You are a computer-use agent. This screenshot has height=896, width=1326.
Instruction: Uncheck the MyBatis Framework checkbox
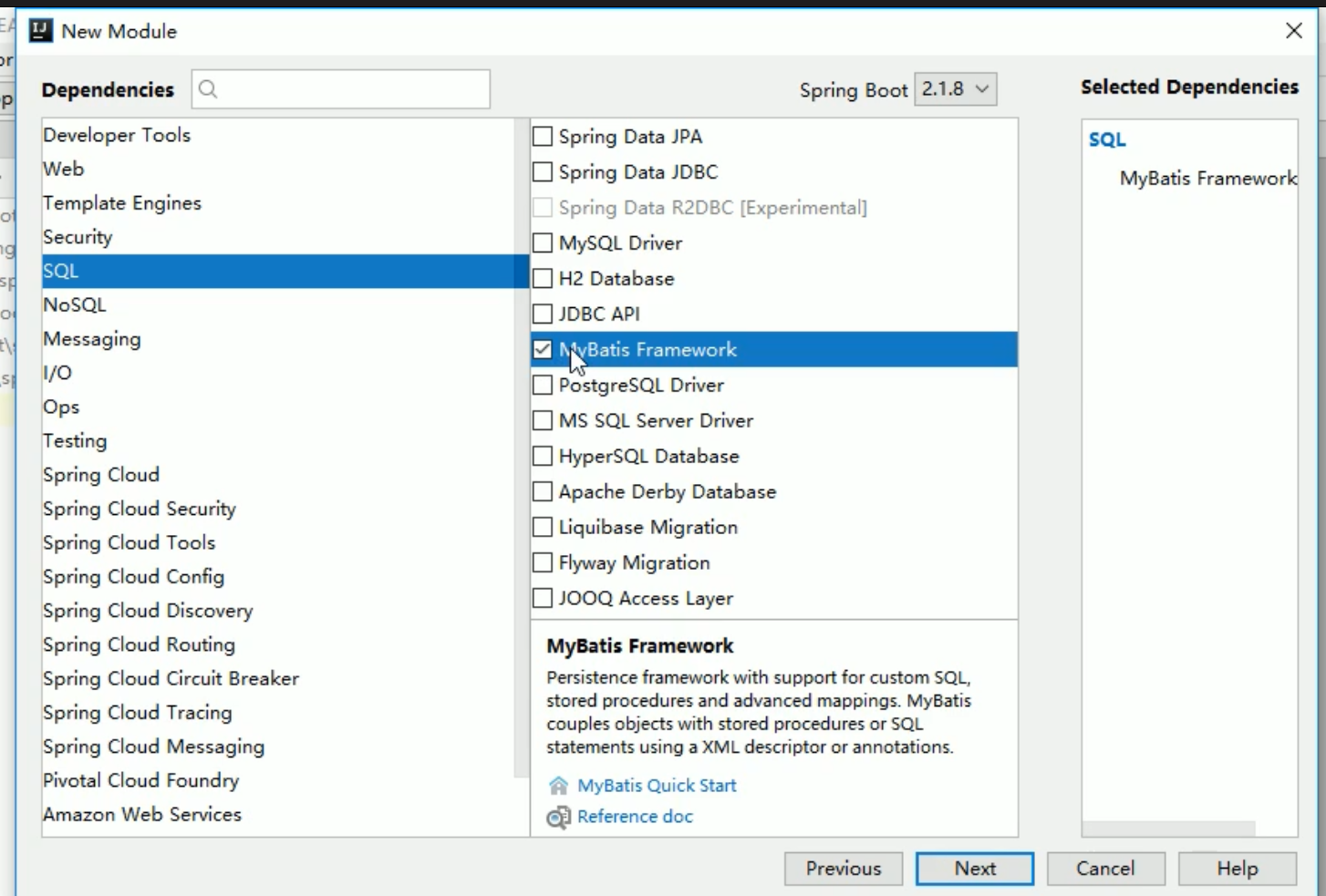point(543,350)
